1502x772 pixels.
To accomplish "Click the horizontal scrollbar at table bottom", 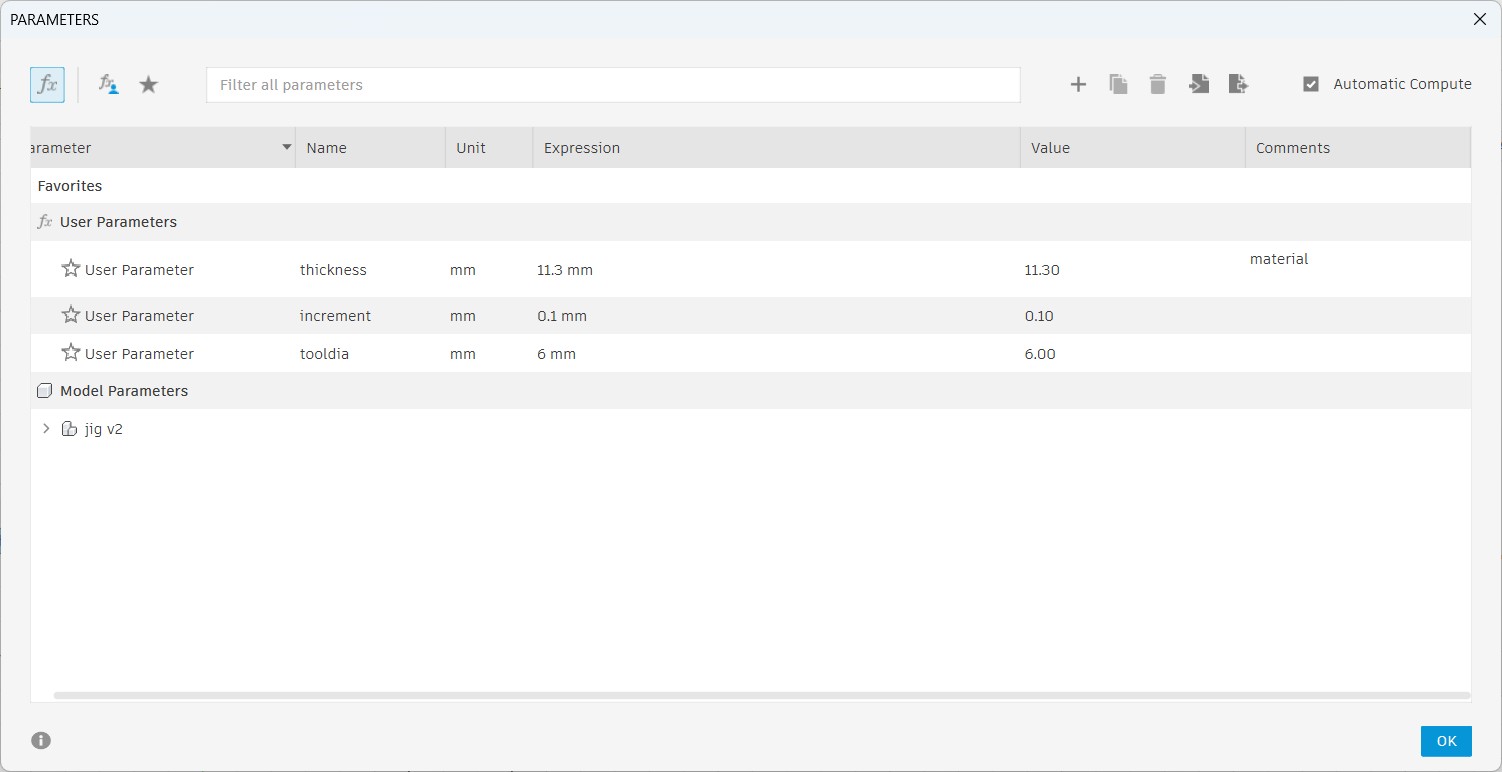I will [x=762, y=695].
